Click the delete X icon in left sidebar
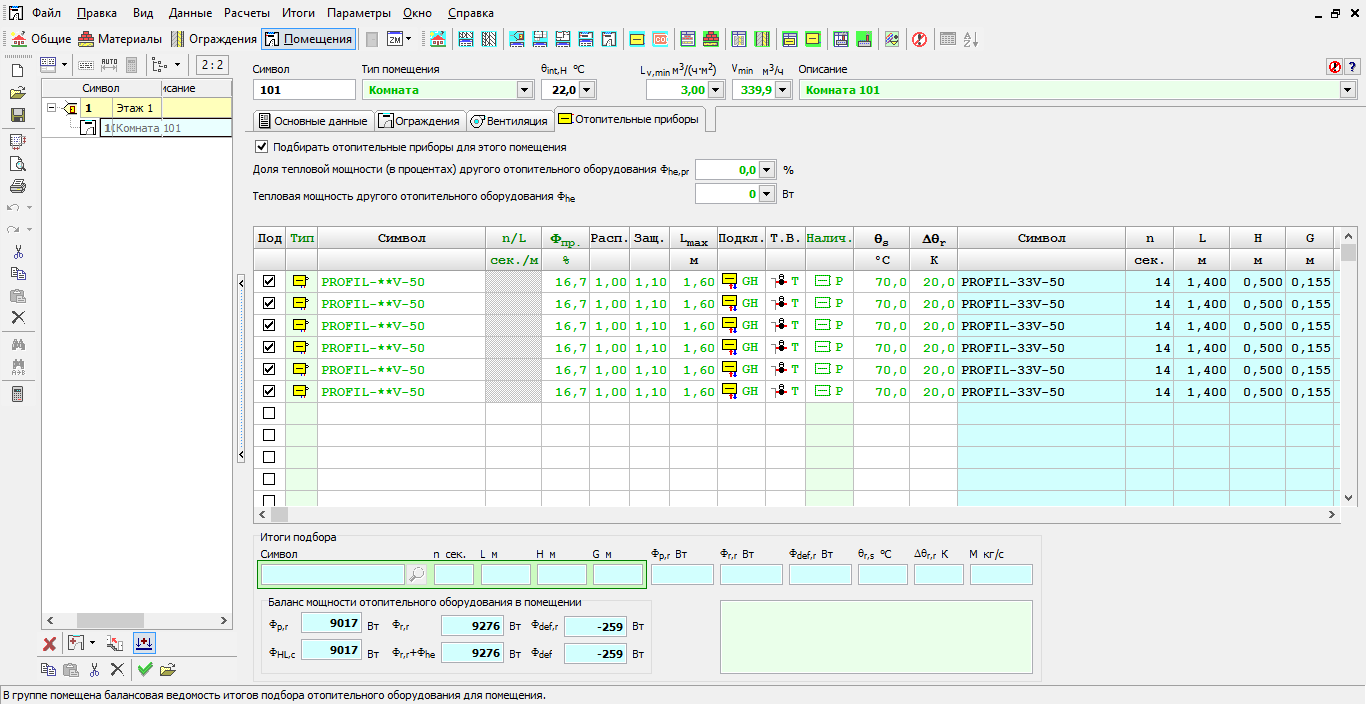The height and width of the screenshot is (705, 1366). click(17, 317)
